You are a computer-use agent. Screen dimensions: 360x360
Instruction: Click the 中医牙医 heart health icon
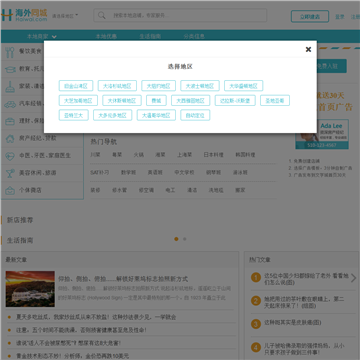[x=10, y=156]
